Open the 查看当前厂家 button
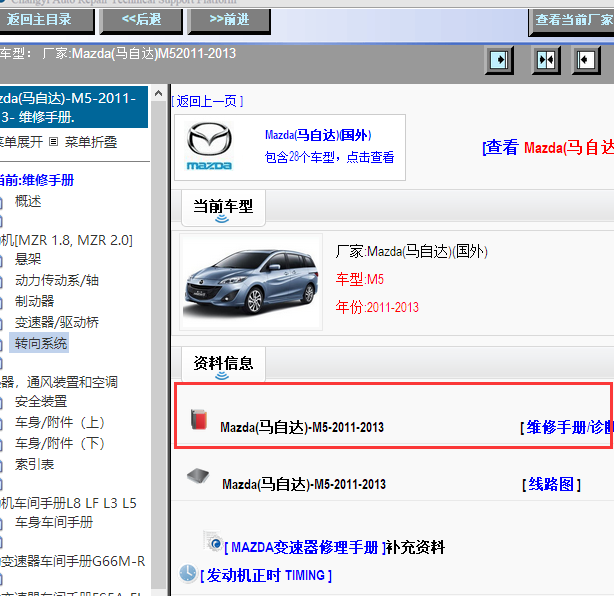This screenshot has width=614, height=596. coord(572,21)
